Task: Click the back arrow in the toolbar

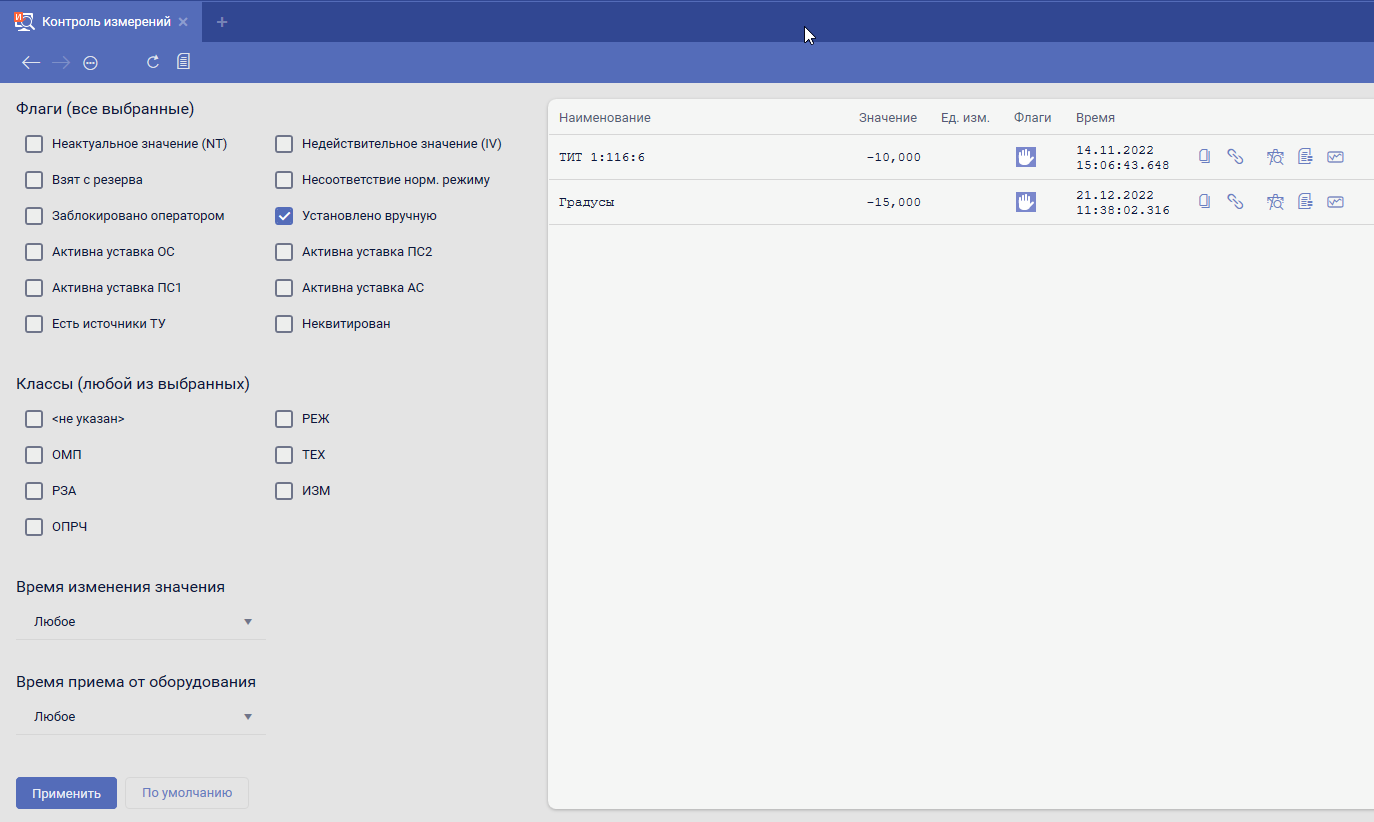Action: coord(31,63)
